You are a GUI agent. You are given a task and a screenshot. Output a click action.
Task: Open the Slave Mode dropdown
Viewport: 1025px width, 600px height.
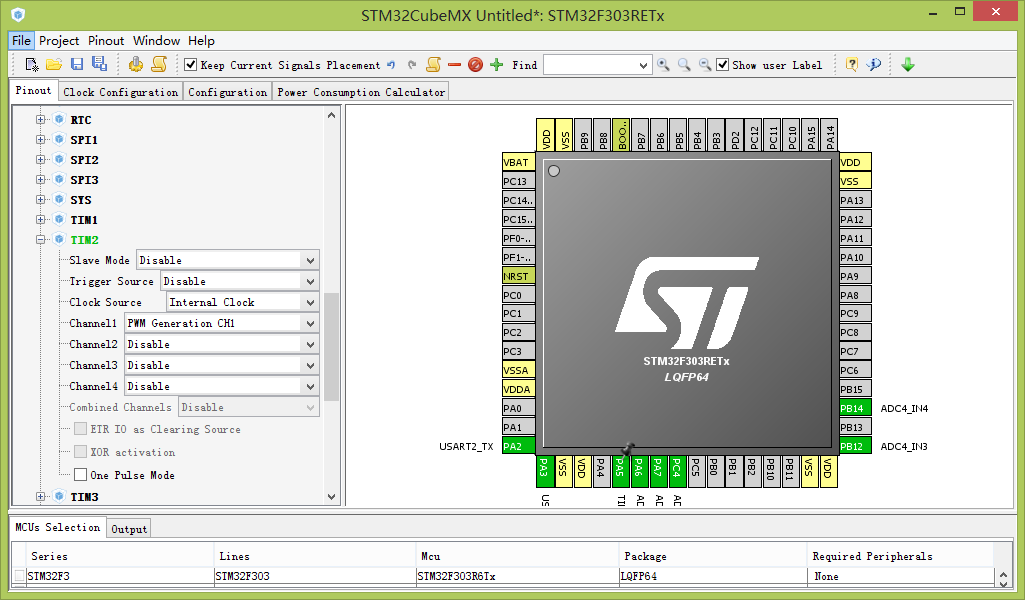pos(311,260)
